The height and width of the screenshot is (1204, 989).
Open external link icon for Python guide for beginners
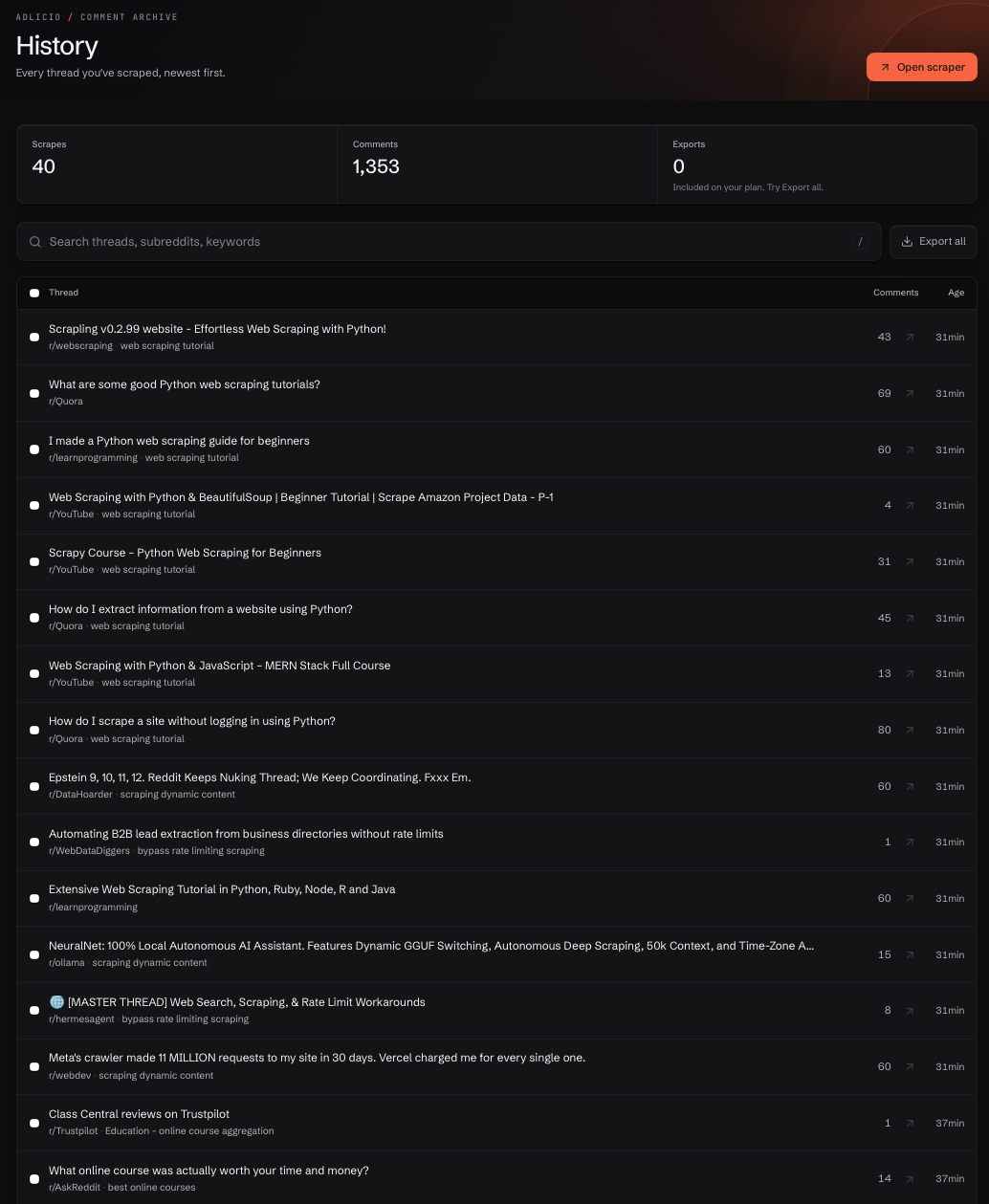[910, 449]
